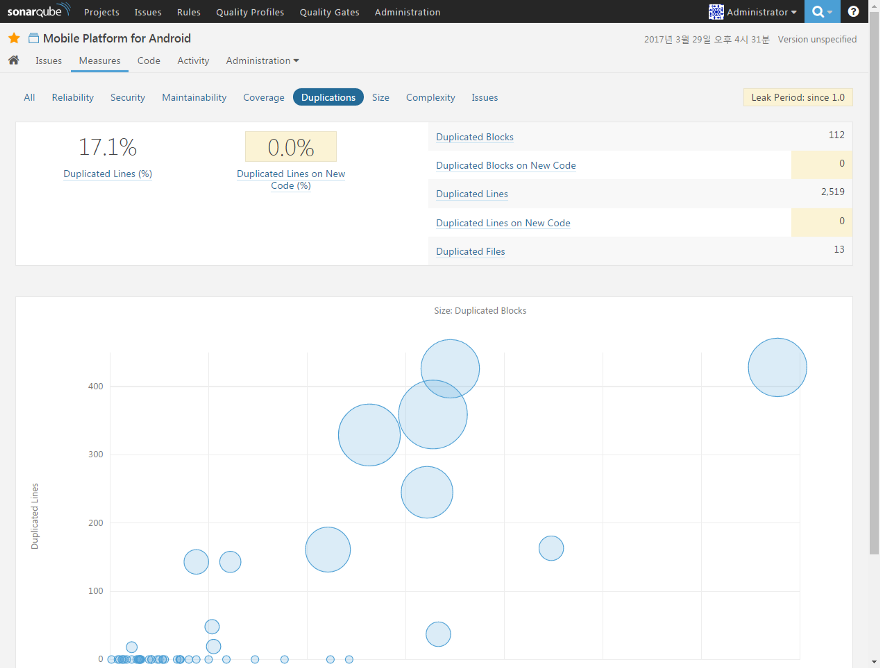Open the Duplicated Blocks measure link

475,136
